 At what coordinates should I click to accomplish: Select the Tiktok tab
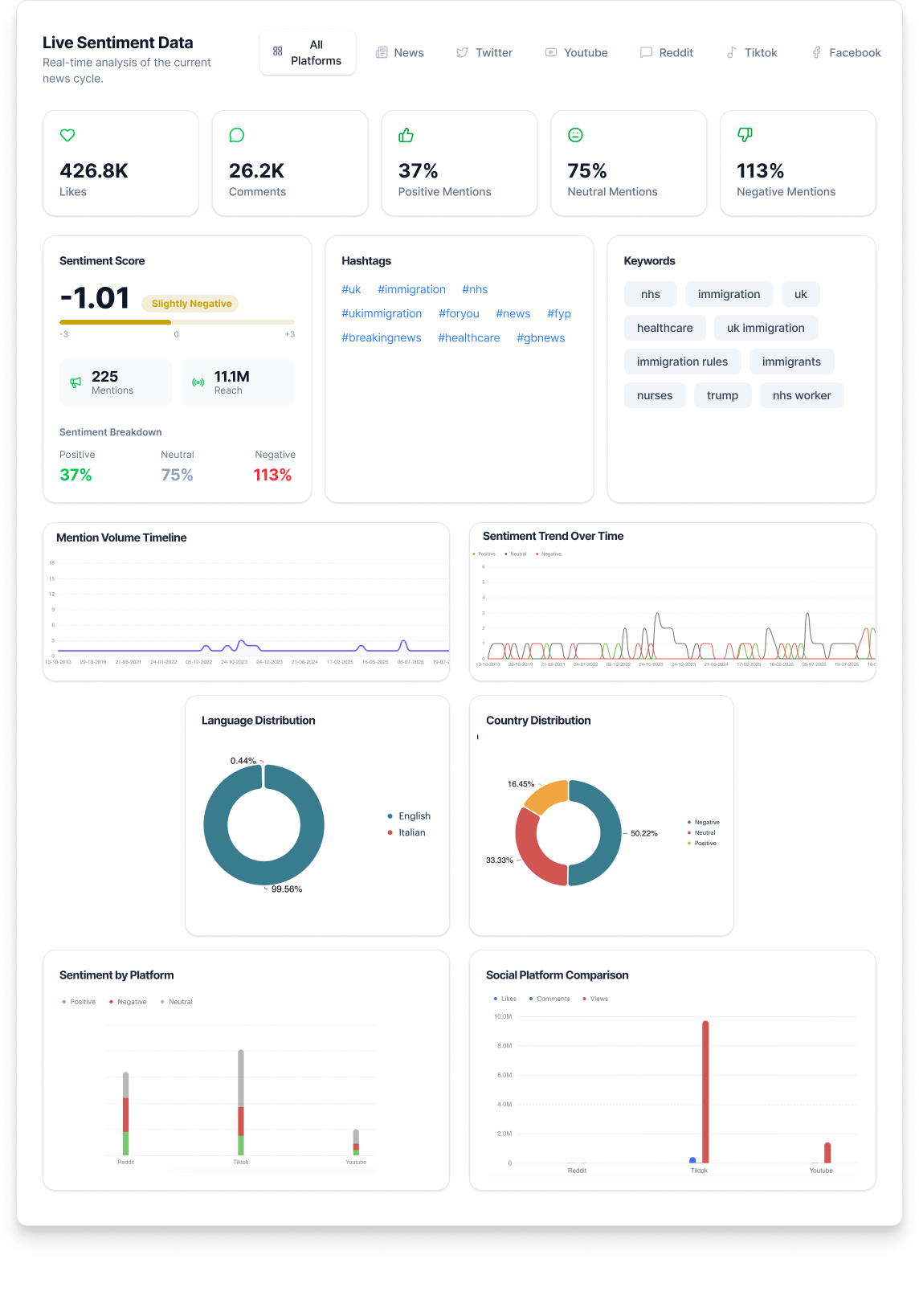(x=752, y=53)
